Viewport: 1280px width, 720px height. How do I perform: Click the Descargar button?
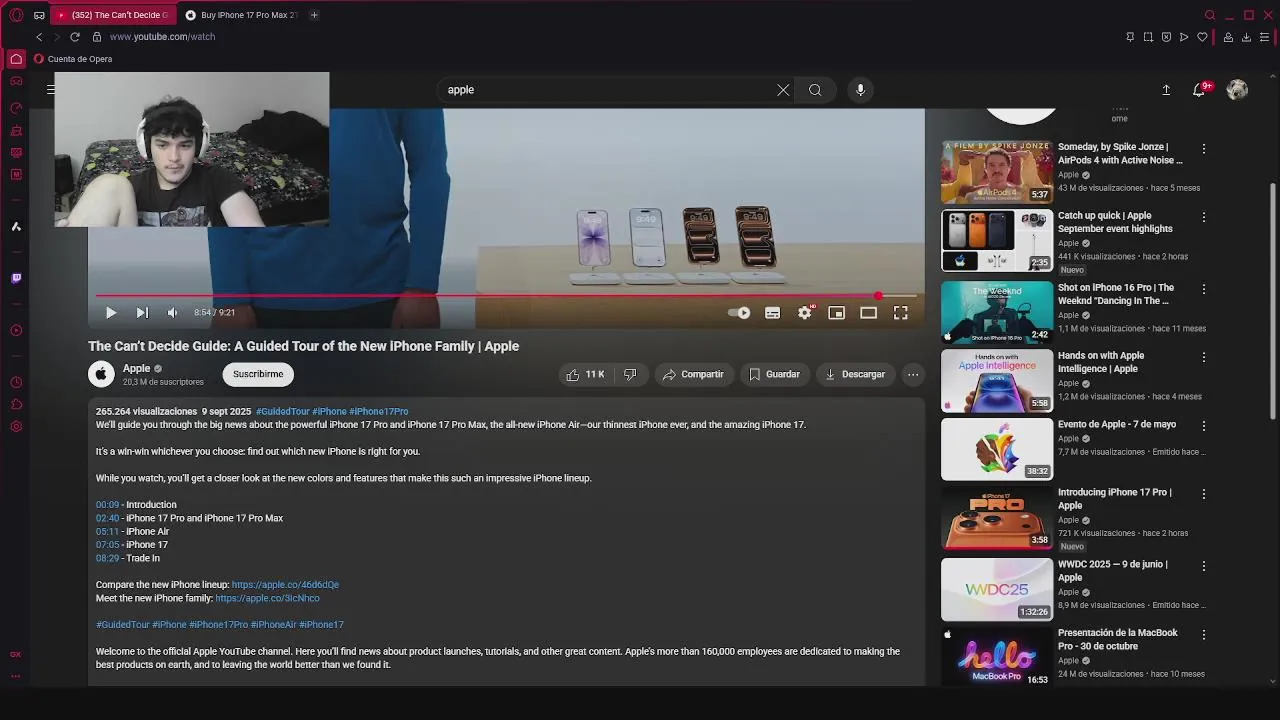(x=855, y=374)
